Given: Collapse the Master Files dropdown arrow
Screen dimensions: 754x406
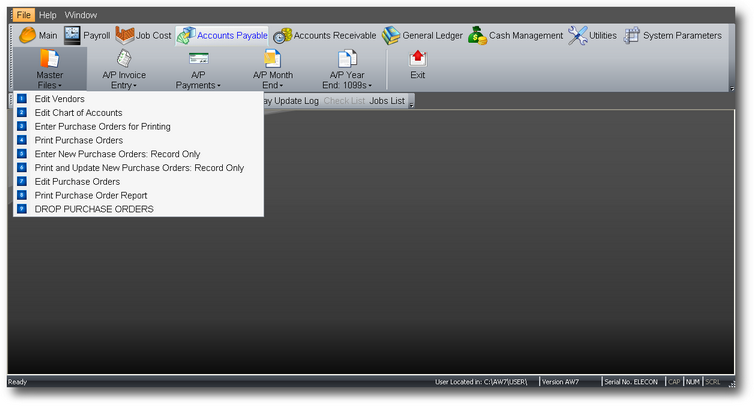Looking at the screenshot, I should click(x=60, y=86).
